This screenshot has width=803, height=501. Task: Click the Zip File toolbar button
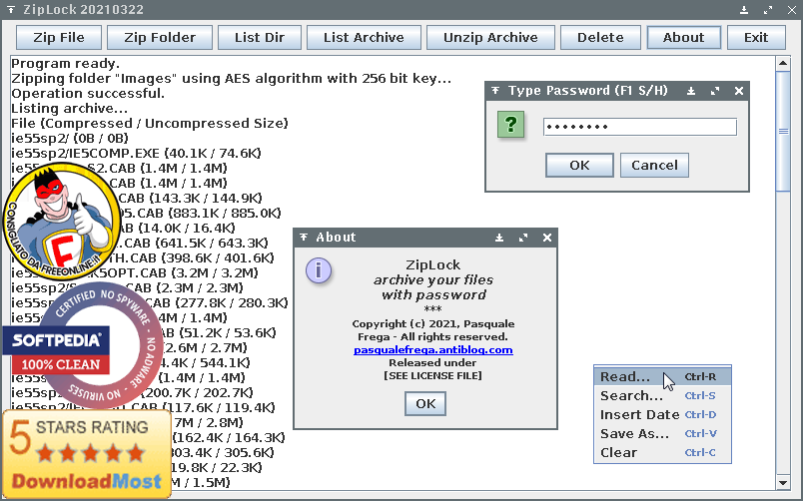pyautogui.click(x=59, y=38)
